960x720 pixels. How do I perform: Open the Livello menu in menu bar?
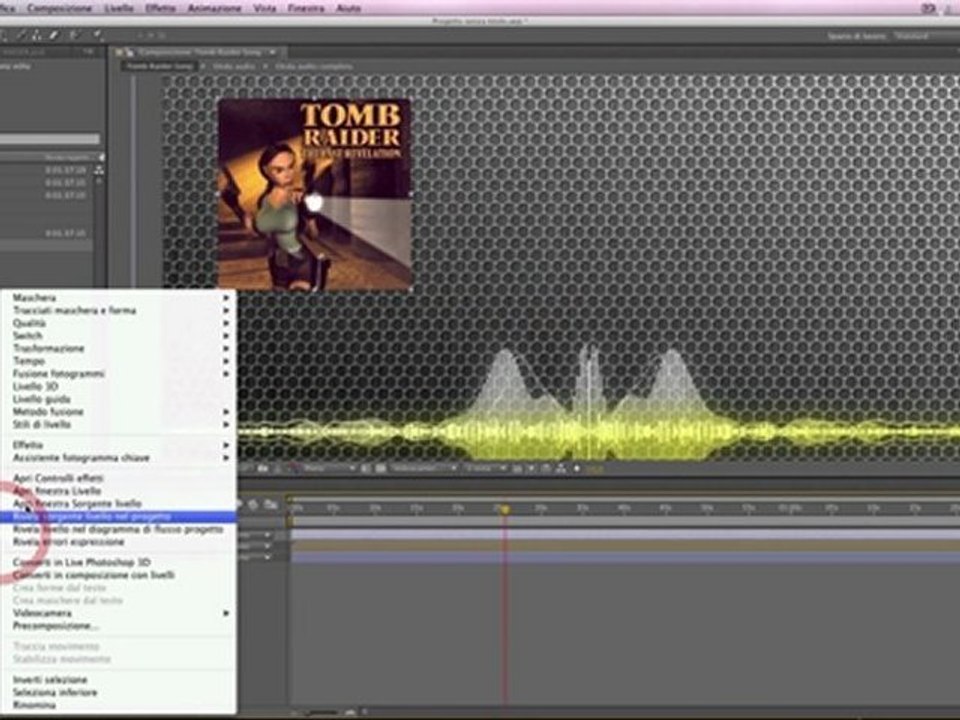pyautogui.click(x=119, y=8)
